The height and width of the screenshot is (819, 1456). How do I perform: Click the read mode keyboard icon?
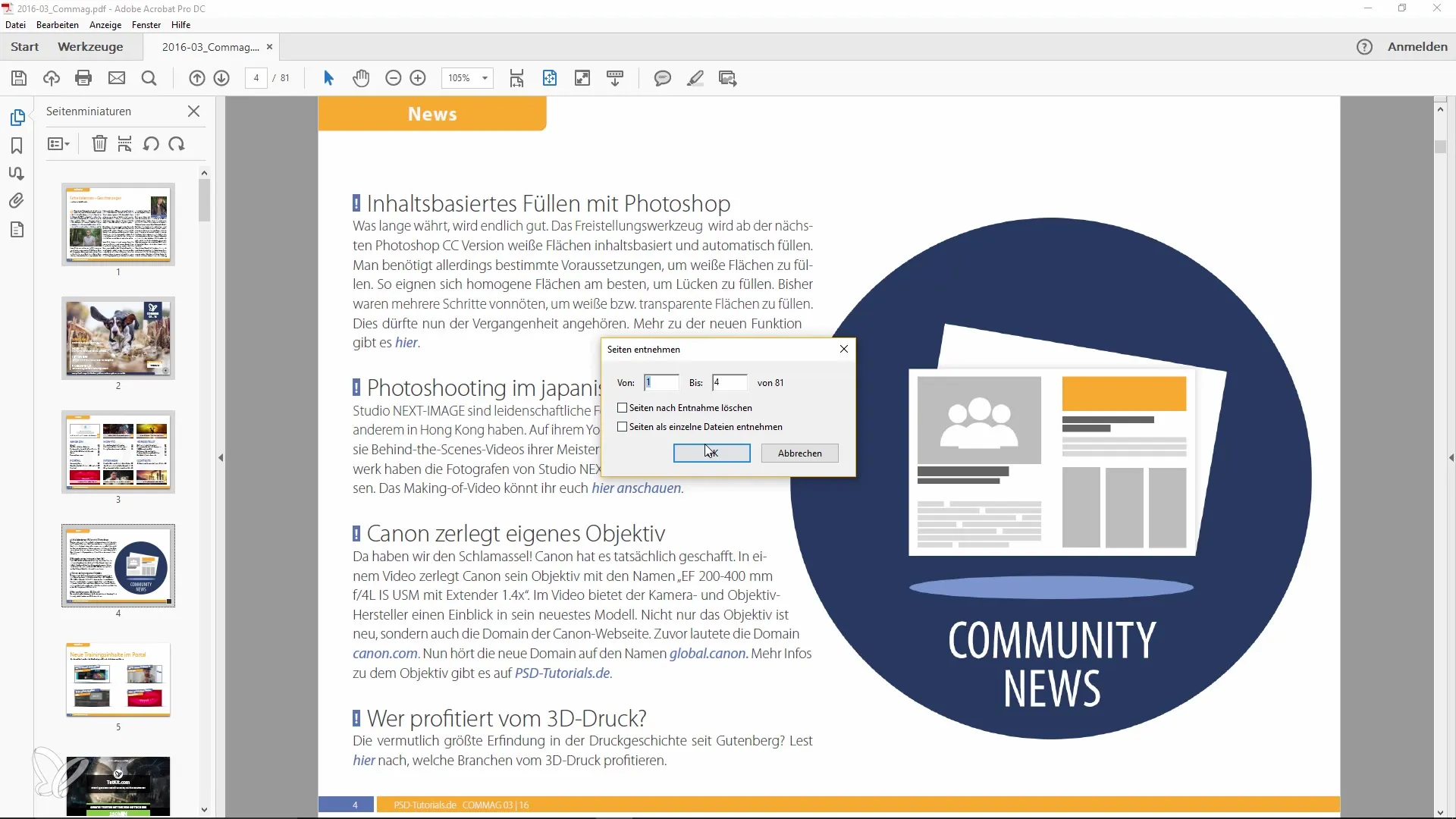[615, 78]
